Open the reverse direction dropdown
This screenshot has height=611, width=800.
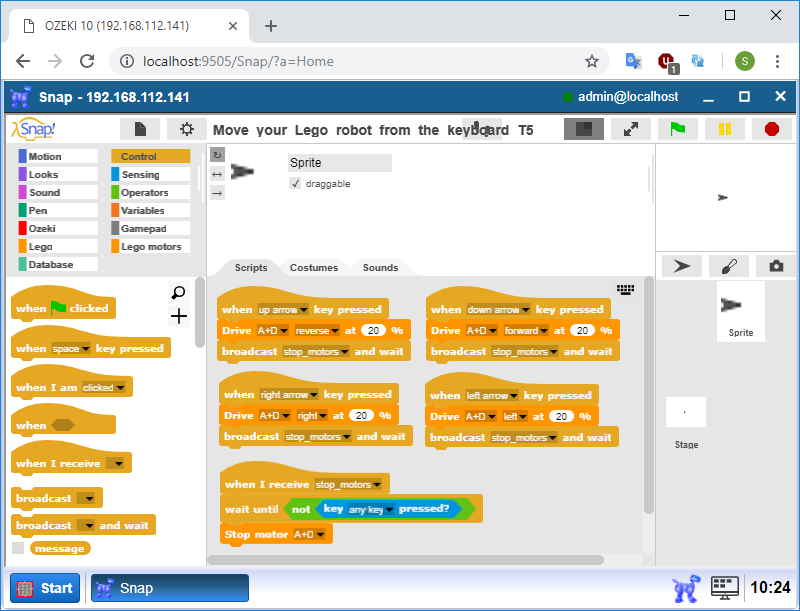[317, 330]
